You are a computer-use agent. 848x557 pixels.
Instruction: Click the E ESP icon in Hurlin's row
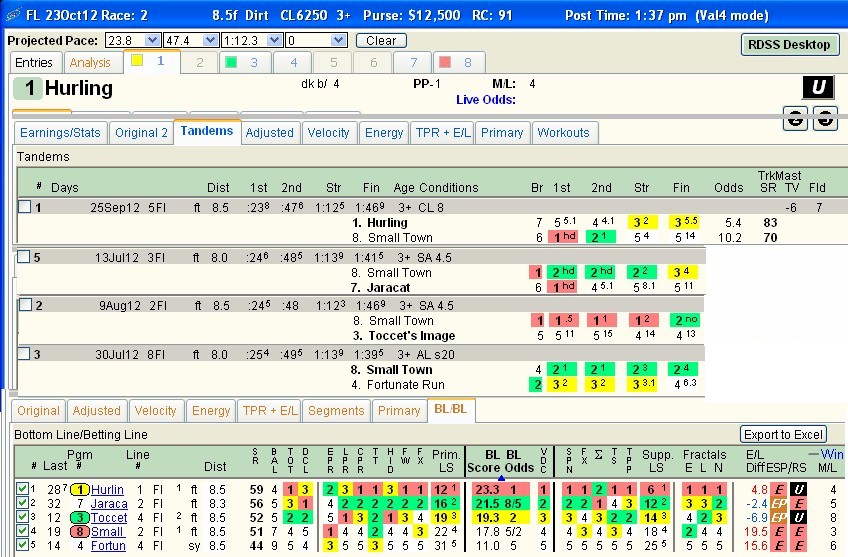coord(779,490)
